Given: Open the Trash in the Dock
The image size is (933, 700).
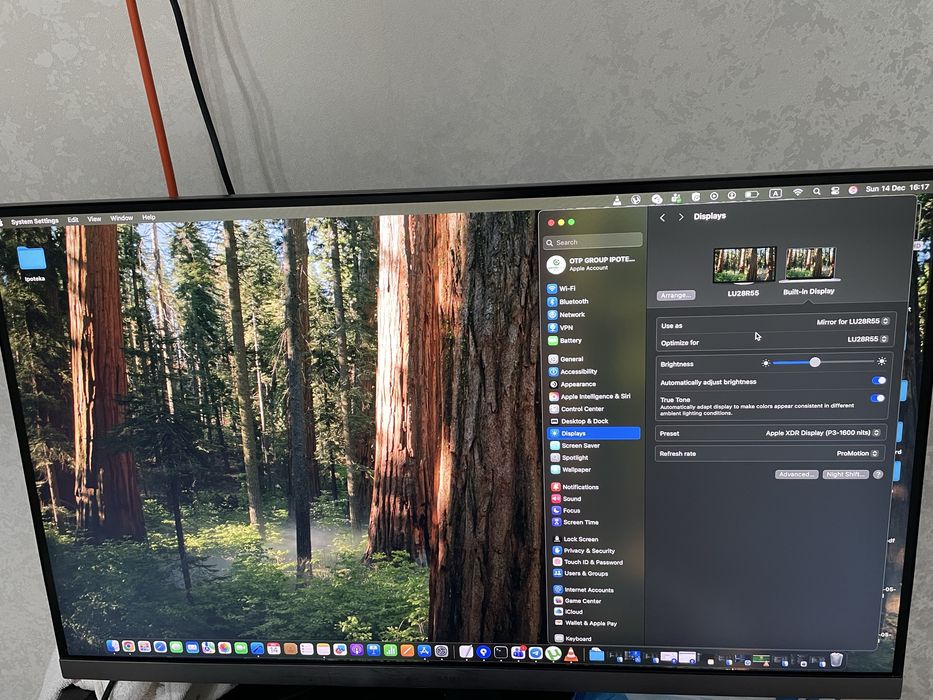Looking at the screenshot, I should click(x=836, y=660).
